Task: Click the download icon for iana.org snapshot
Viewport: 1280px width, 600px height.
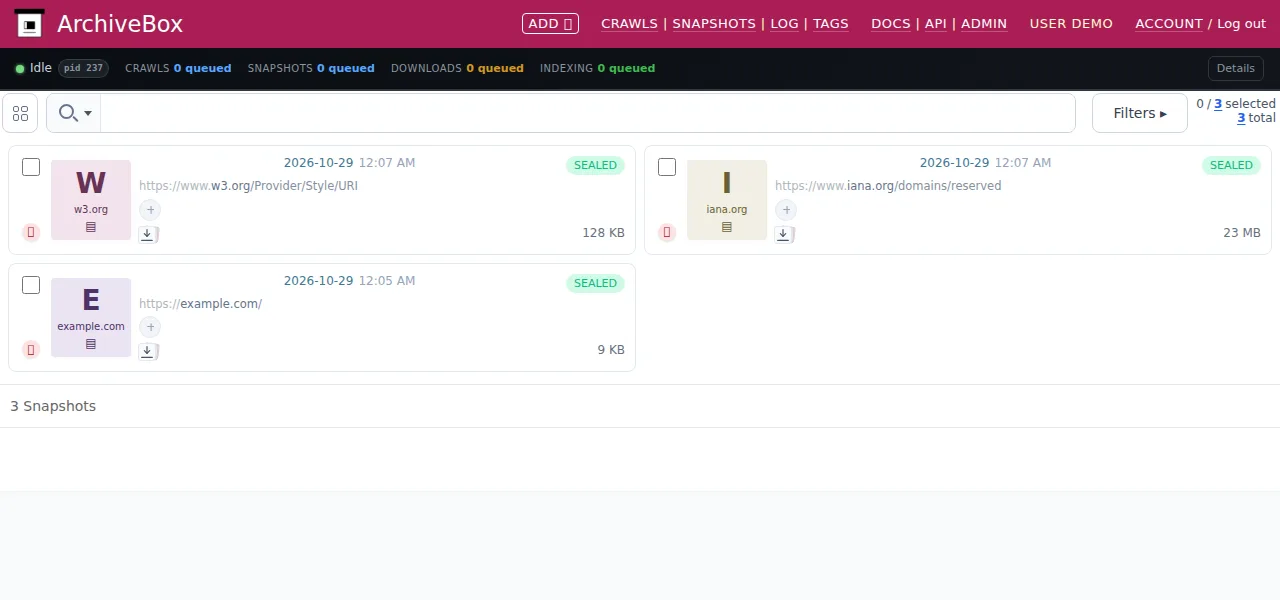Action: coord(783,234)
